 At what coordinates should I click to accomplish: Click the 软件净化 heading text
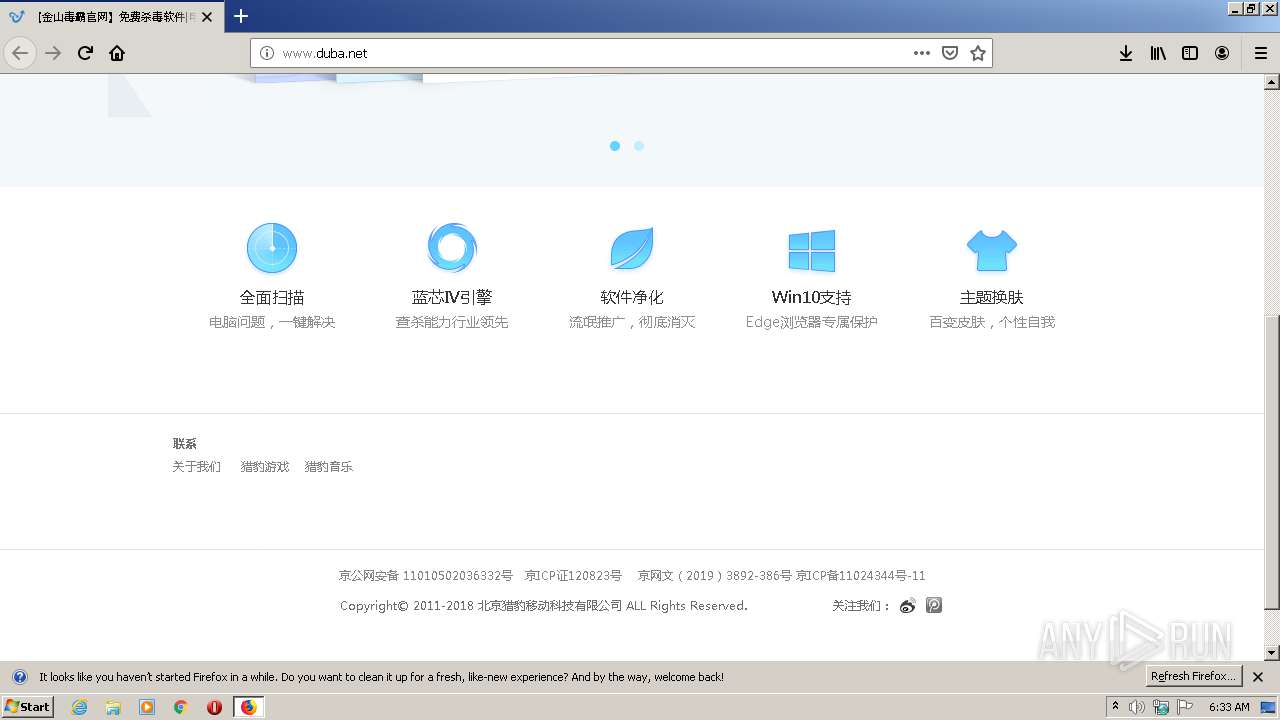[x=632, y=297]
